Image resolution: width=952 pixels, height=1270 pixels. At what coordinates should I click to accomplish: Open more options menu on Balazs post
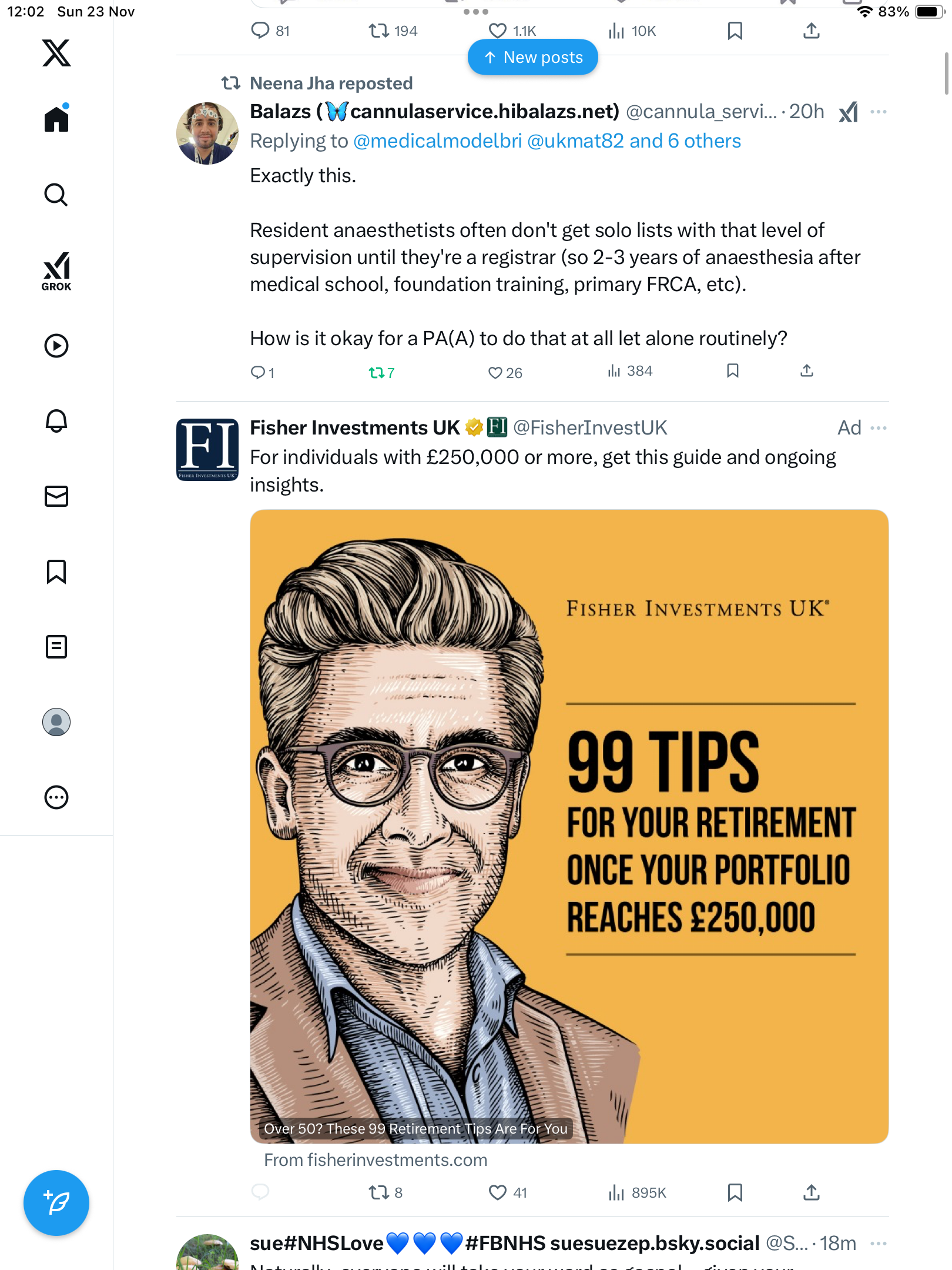(x=878, y=112)
